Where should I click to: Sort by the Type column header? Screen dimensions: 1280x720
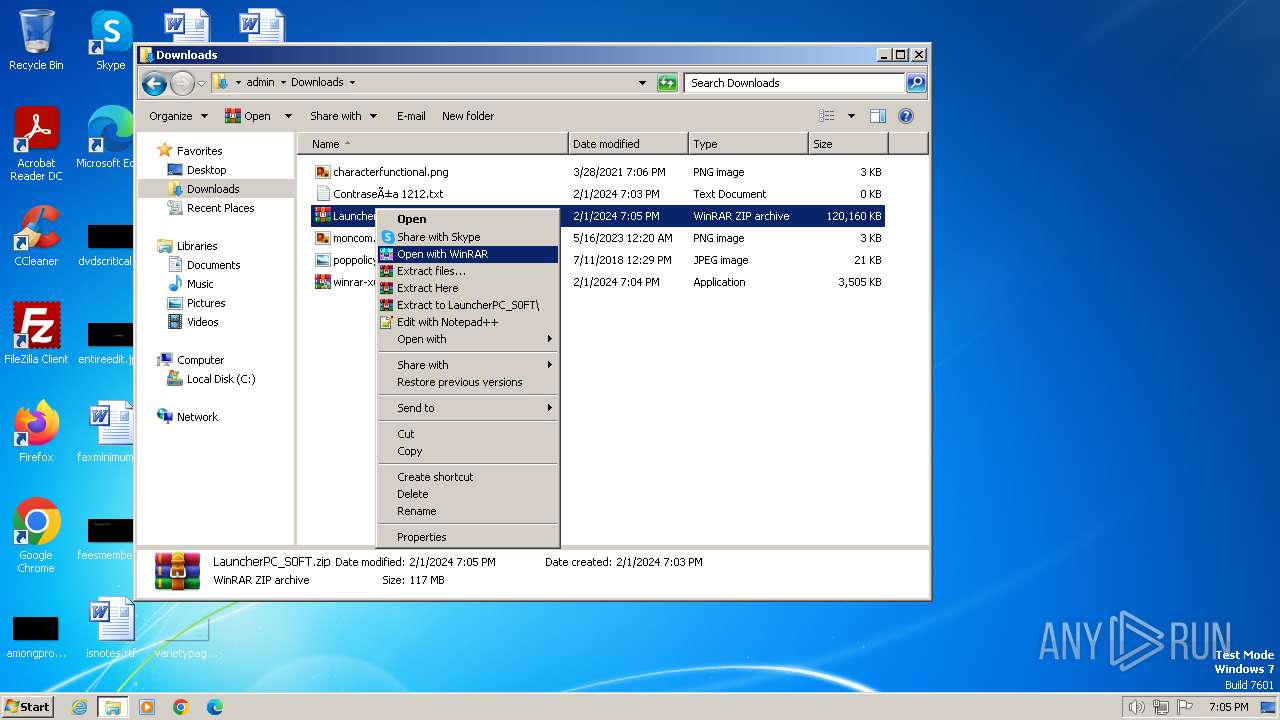coord(748,144)
